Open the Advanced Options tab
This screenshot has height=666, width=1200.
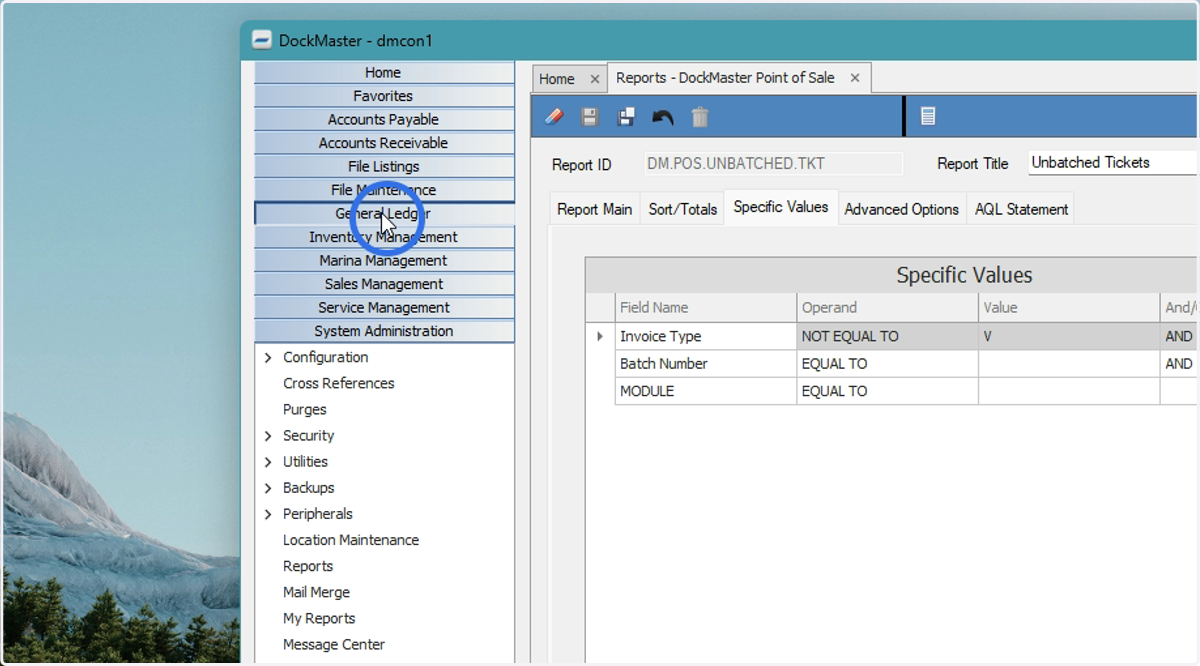coord(902,209)
